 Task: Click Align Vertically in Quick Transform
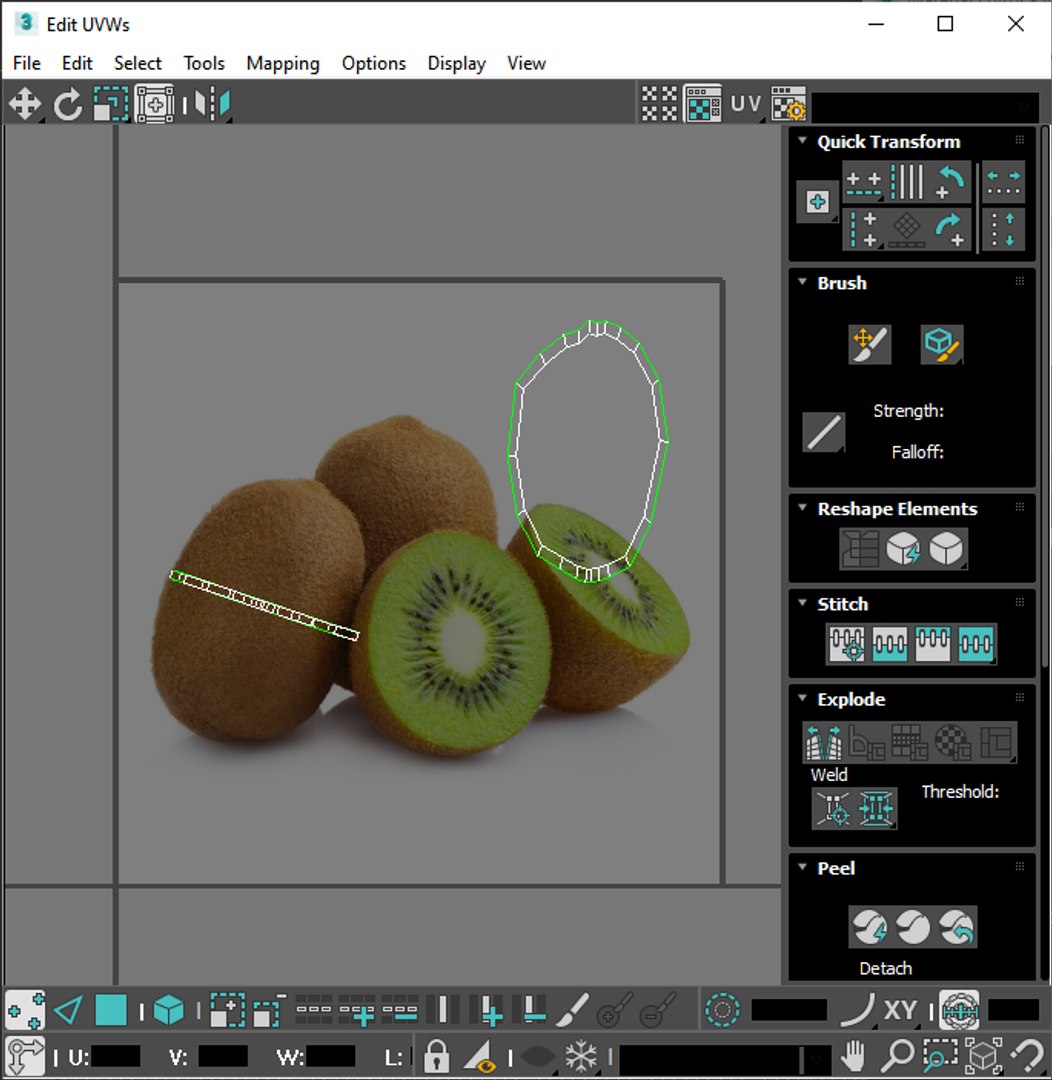point(863,229)
